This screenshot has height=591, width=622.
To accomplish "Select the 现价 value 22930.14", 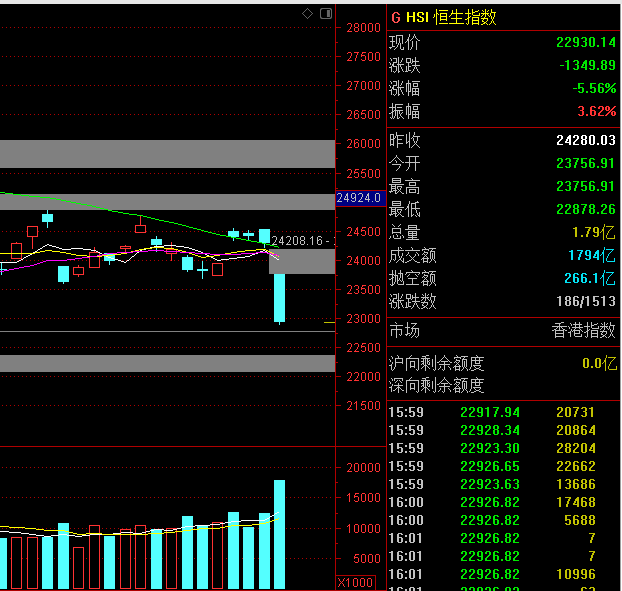I will (586, 42).
